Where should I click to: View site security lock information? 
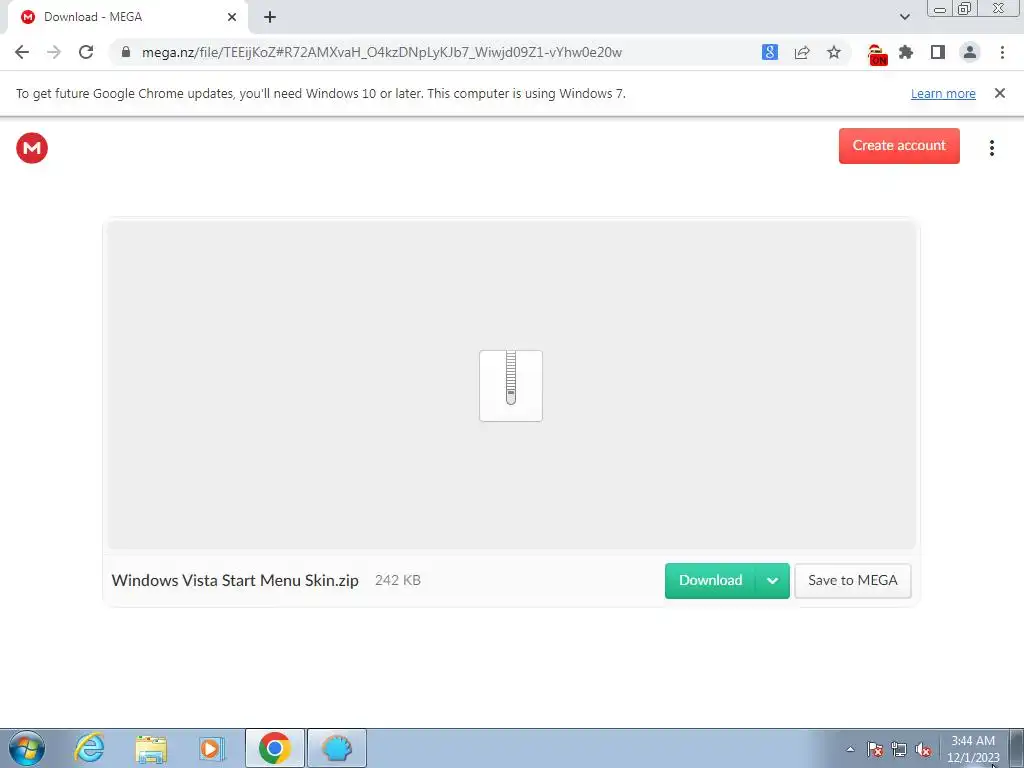(126, 52)
